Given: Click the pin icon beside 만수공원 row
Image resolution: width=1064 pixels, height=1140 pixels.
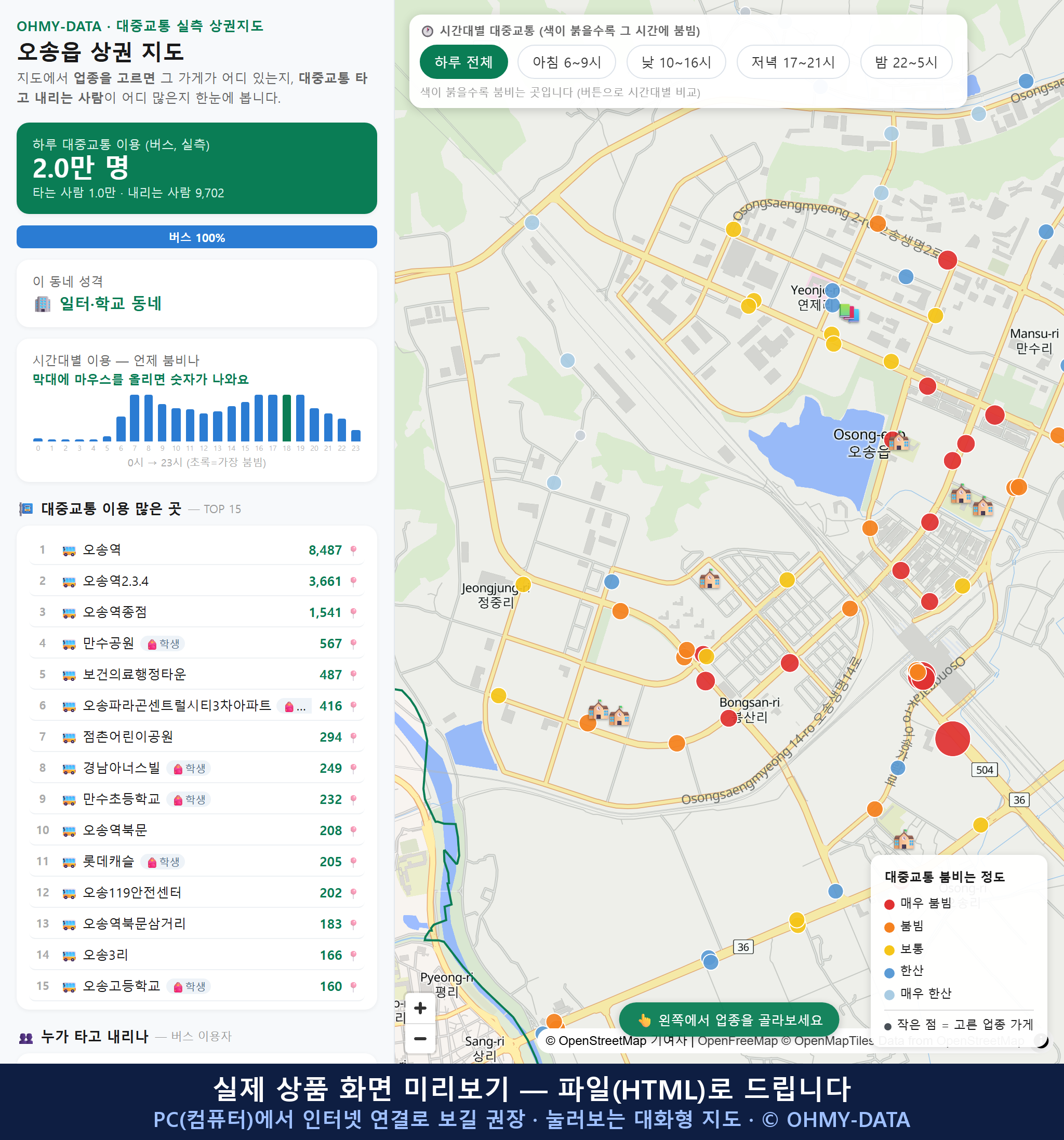Looking at the screenshot, I should (353, 644).
